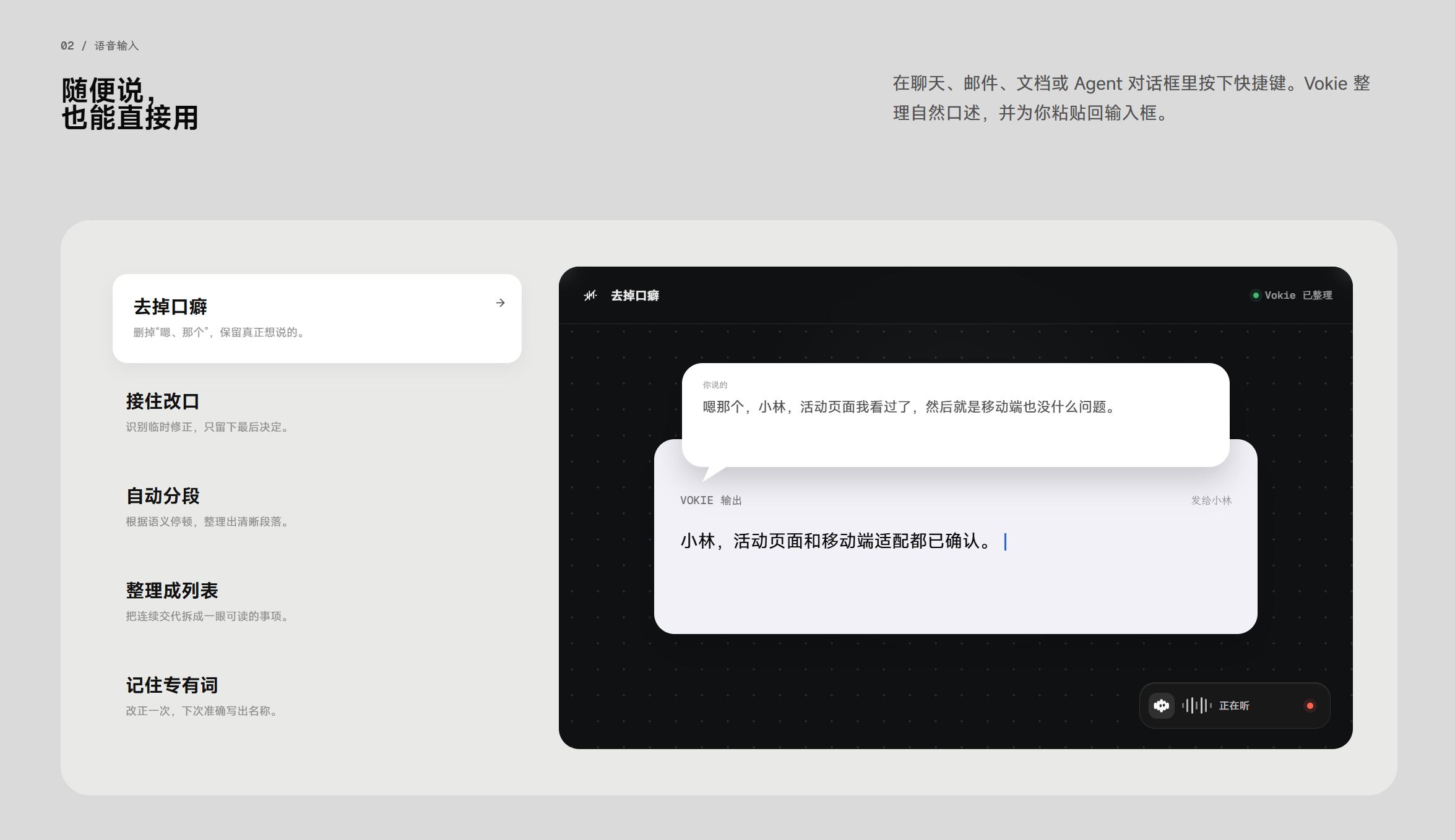Click the VOKIE 输出 text output field
Viewport: 1455px width, 840px height.
click(x=956, y=560)
